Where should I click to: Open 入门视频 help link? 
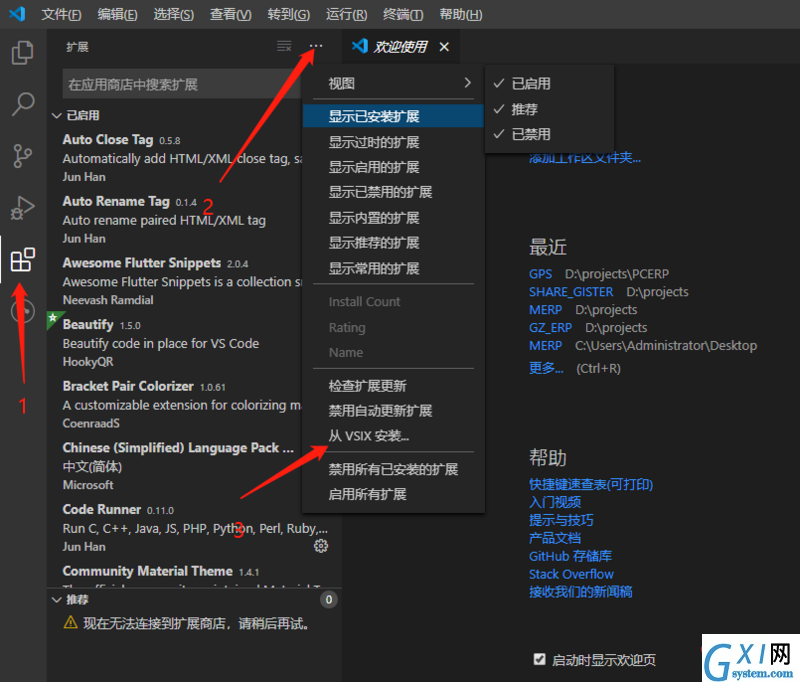(x=555, y=502)
